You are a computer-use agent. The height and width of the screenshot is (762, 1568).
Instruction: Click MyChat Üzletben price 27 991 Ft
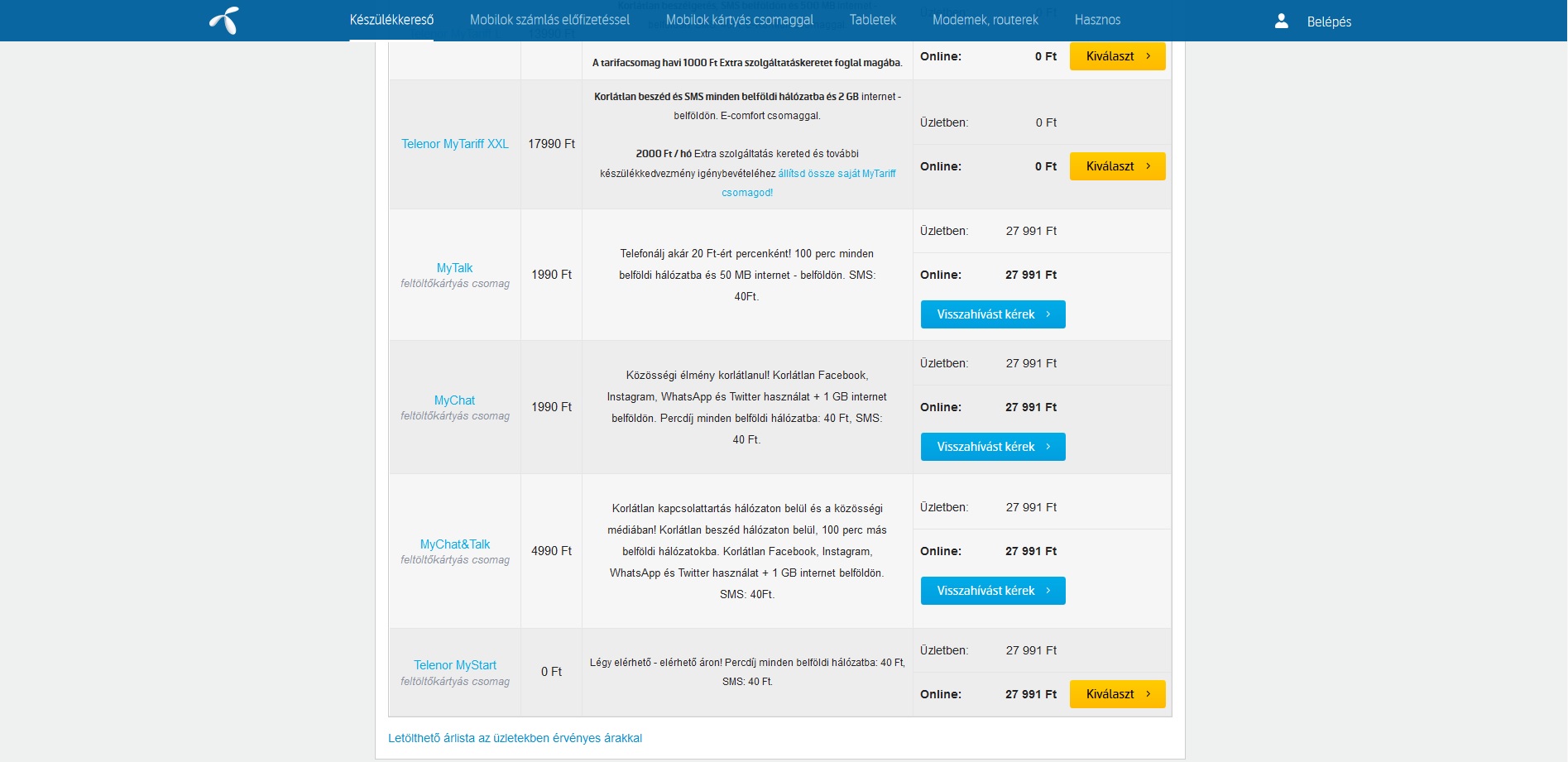[x=1031, y=363]
